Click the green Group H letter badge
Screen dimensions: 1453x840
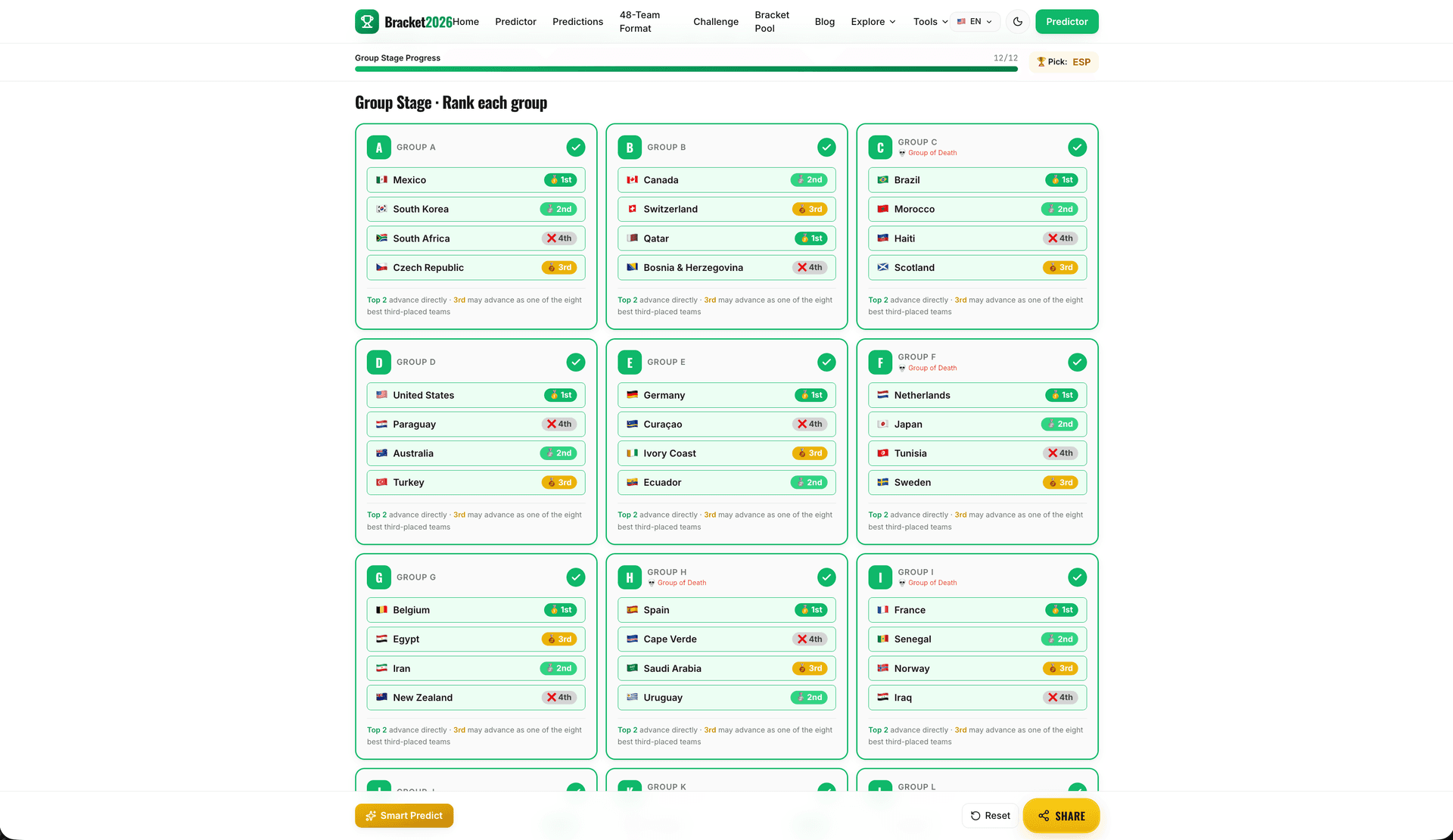(x=630, y=577)
